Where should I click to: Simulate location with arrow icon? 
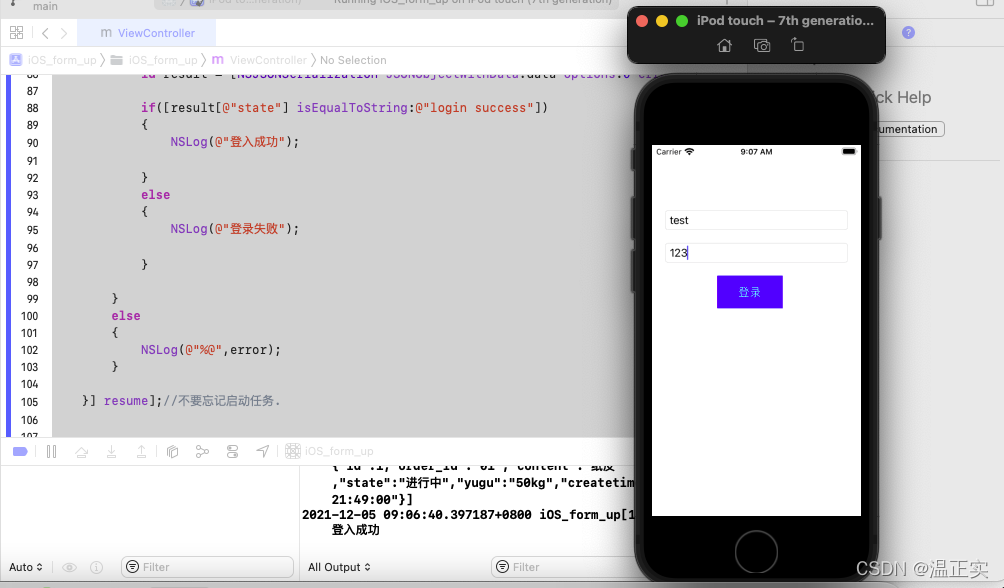pyautogui.click(x=263, y=452)
